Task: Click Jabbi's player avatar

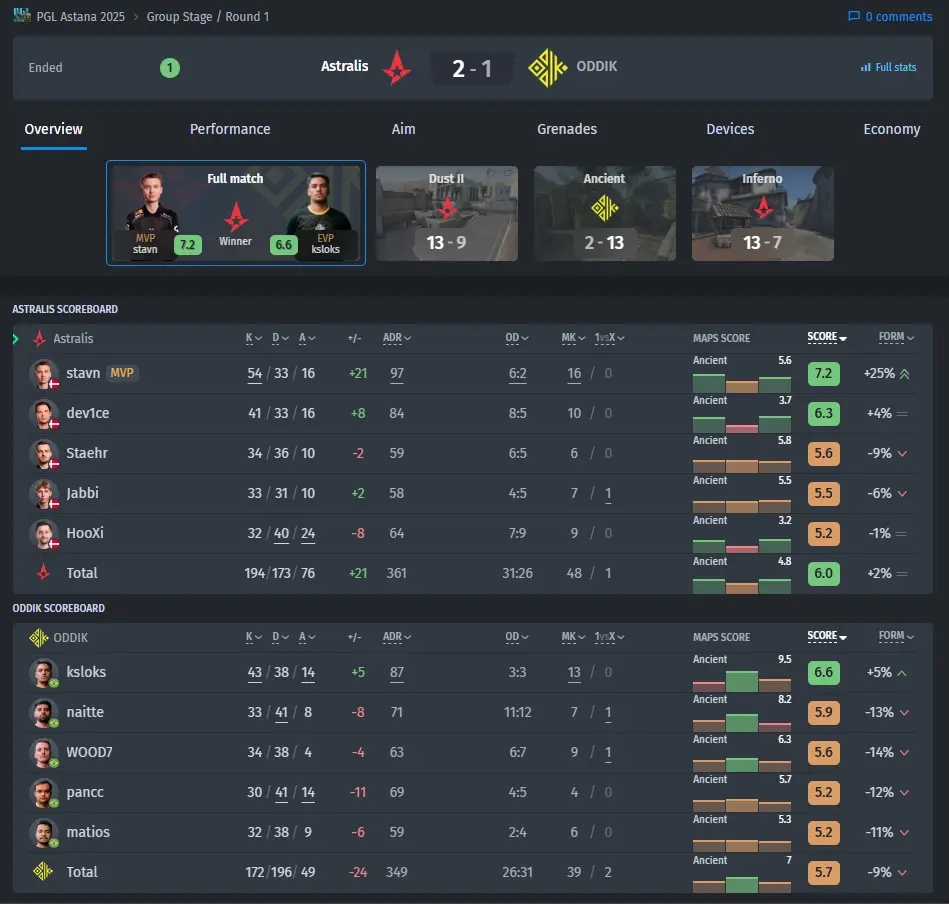Action: pyautogui.click(x=44, y=493)
